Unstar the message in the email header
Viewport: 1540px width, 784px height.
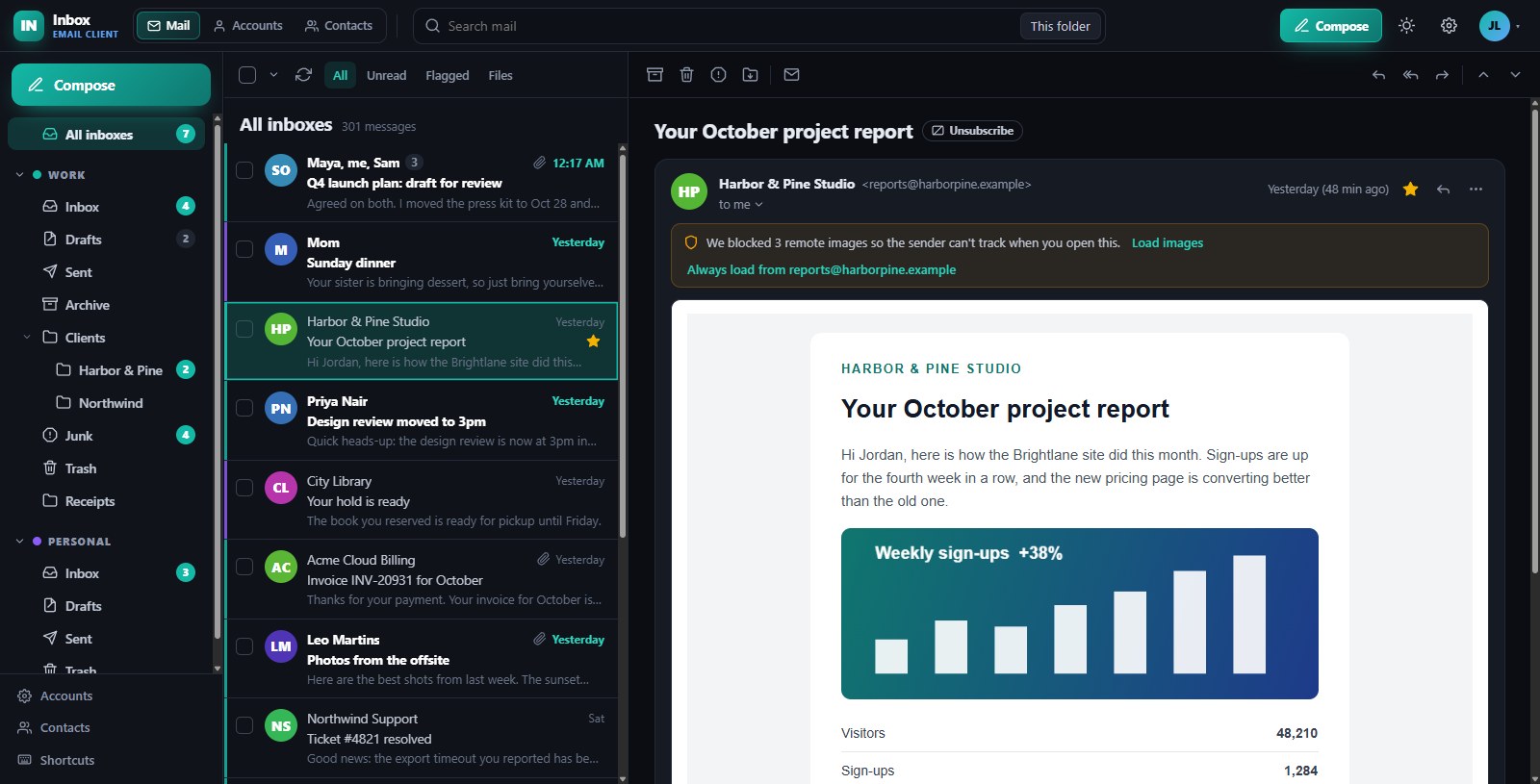click(x=1410, y=190)
